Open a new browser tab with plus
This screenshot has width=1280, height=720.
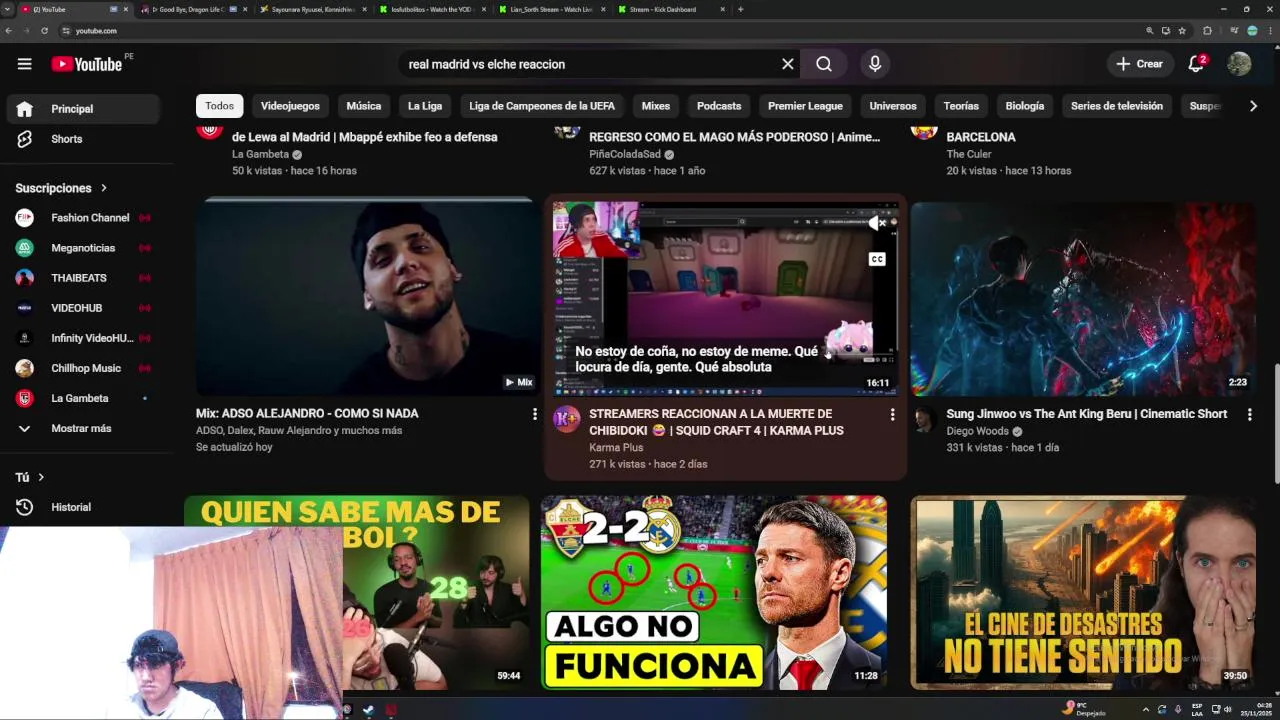740,9
